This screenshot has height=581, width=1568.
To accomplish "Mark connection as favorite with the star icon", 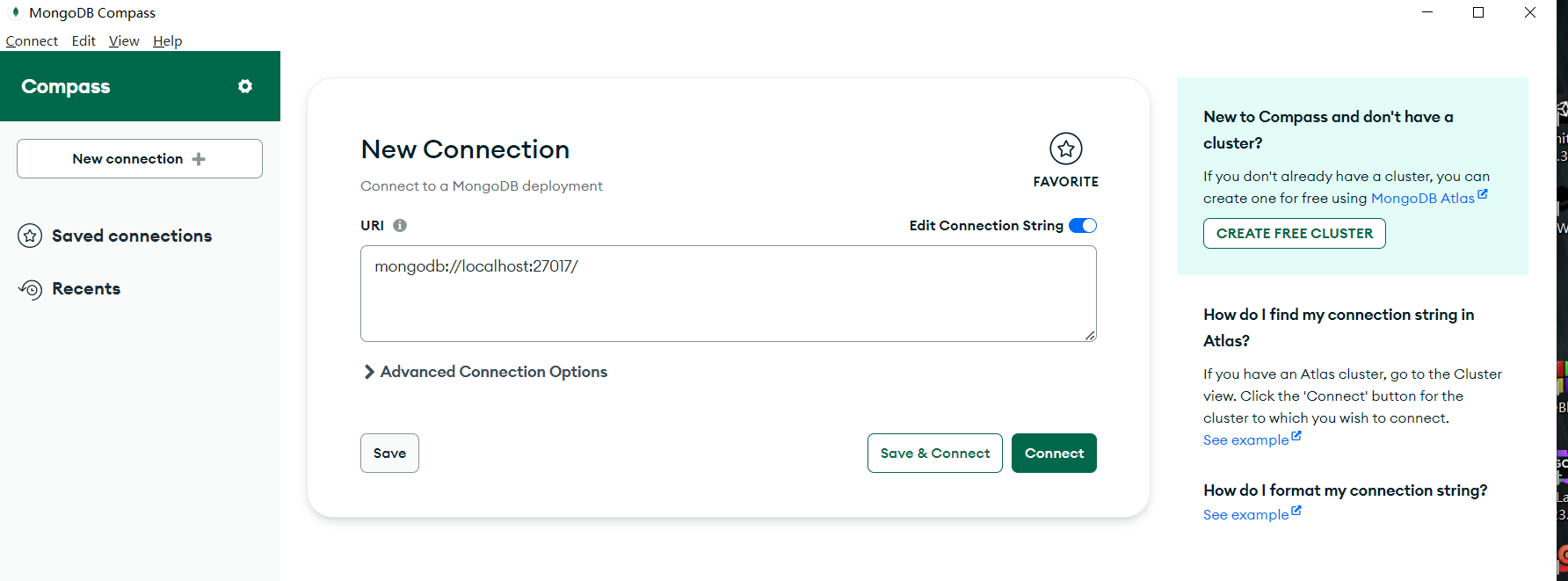I will pos(1066,149).
